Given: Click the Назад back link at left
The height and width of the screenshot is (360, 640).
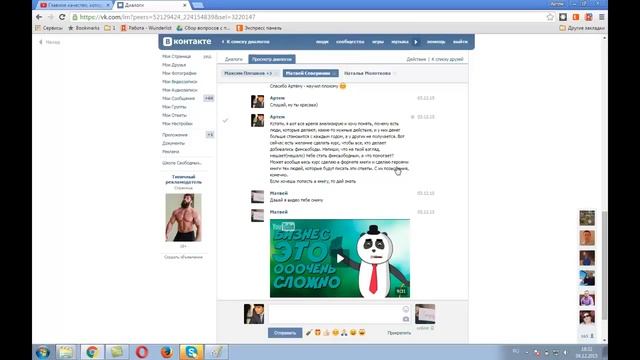Looking at the screenshot, I should coord(50,42).
